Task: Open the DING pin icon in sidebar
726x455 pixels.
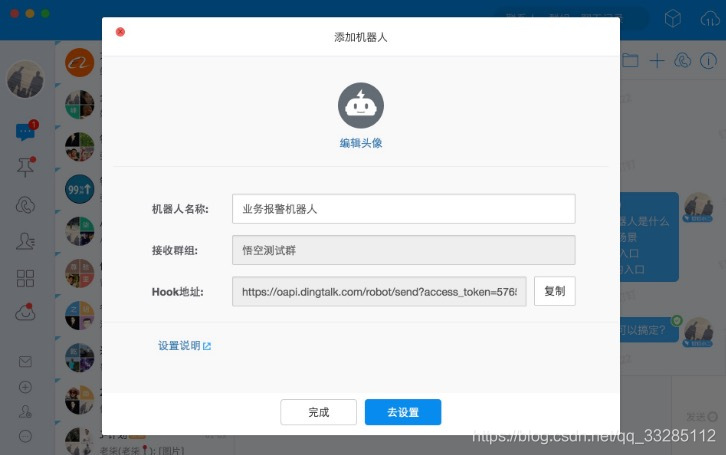Action: click(25, 167)
